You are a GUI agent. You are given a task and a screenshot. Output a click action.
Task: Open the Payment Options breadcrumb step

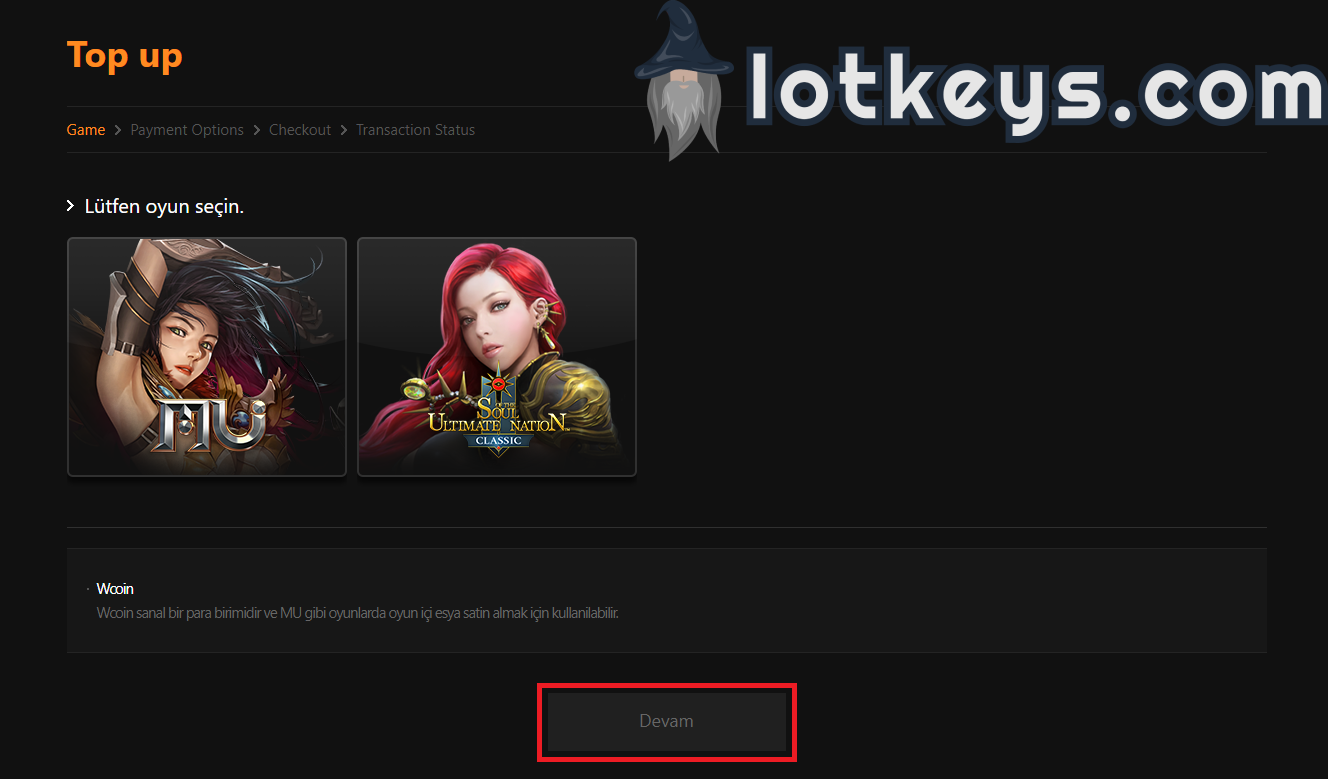pos(187,130)
